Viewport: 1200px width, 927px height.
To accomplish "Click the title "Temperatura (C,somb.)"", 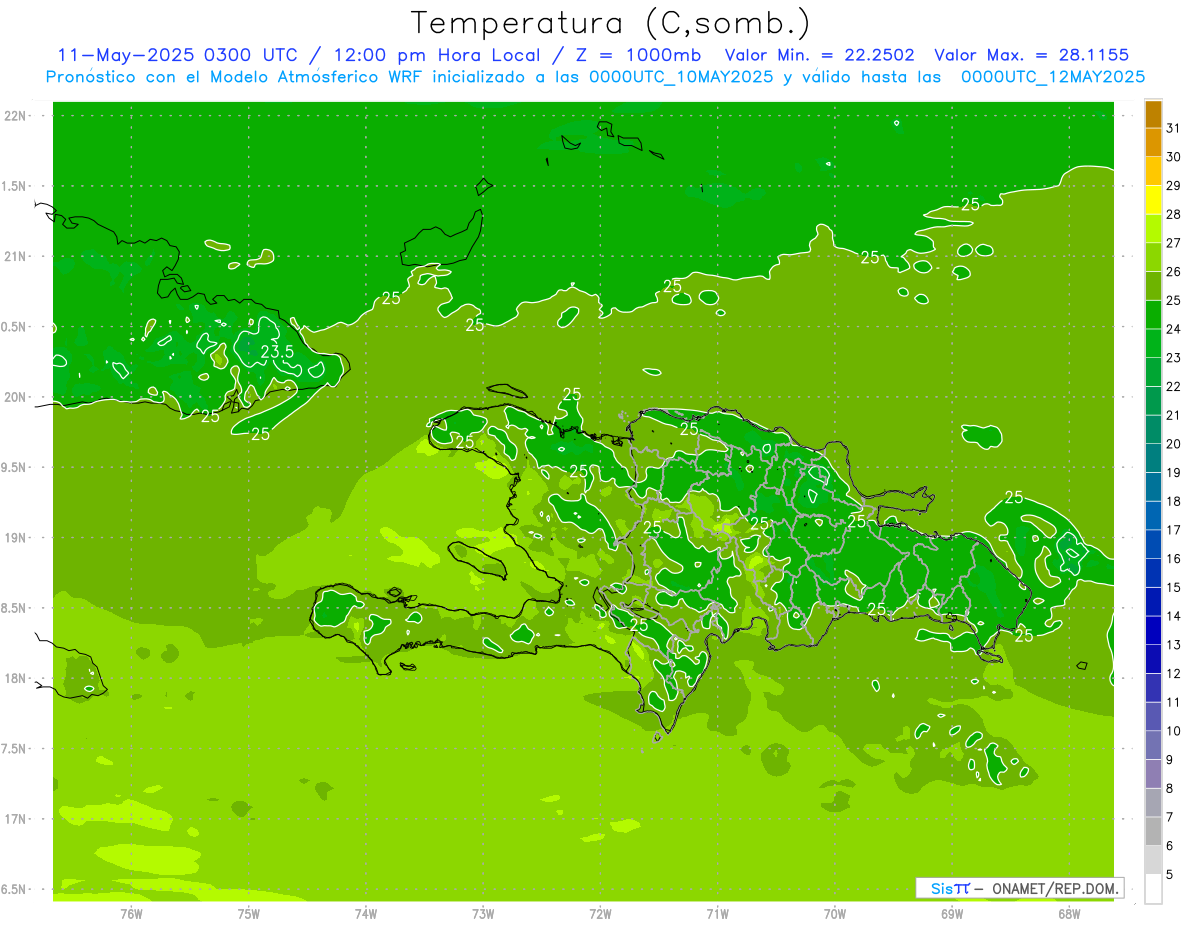I will coord(611,23).
